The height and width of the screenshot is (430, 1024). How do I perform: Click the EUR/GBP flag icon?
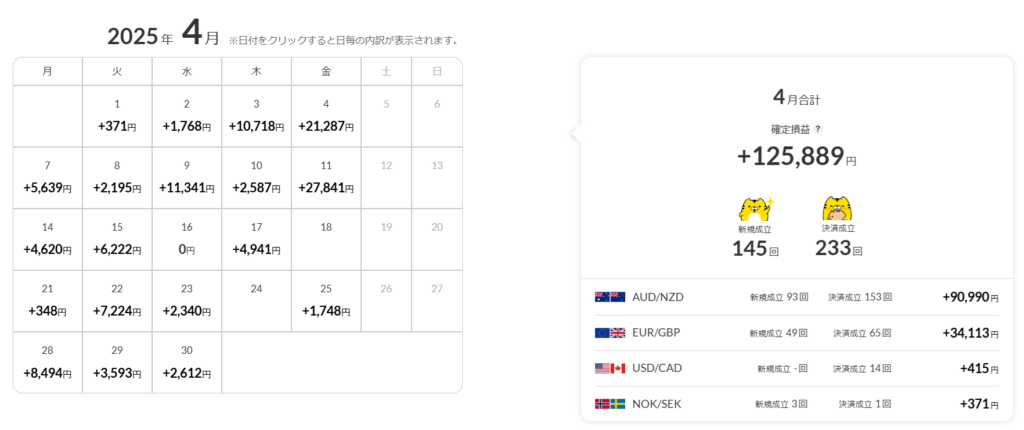[609, 333]
